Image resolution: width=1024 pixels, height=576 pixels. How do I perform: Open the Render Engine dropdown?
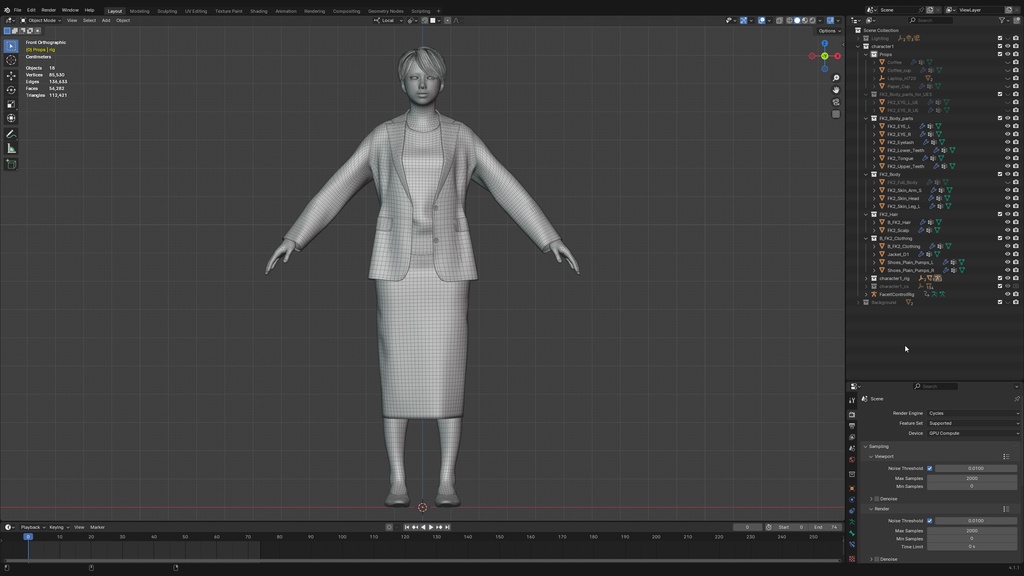[x=973, y=413]
